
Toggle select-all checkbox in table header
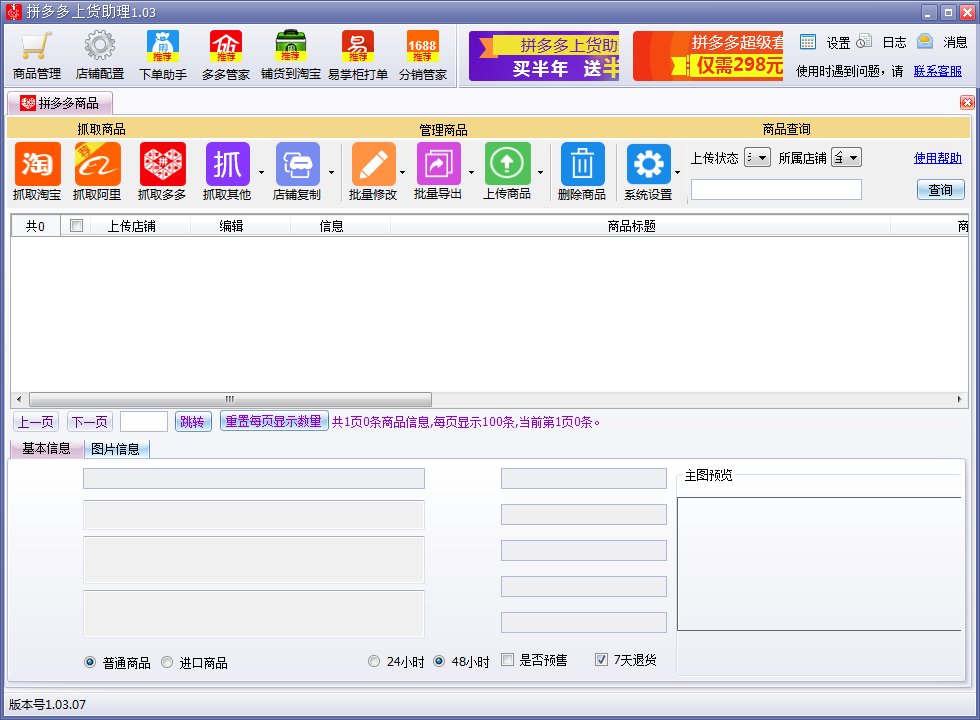point(76,226)
